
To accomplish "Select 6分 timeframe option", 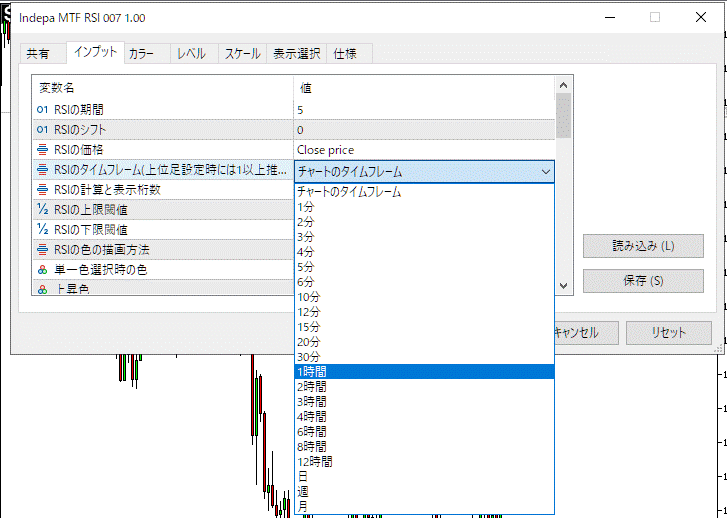I will click(x=424, y=281).
